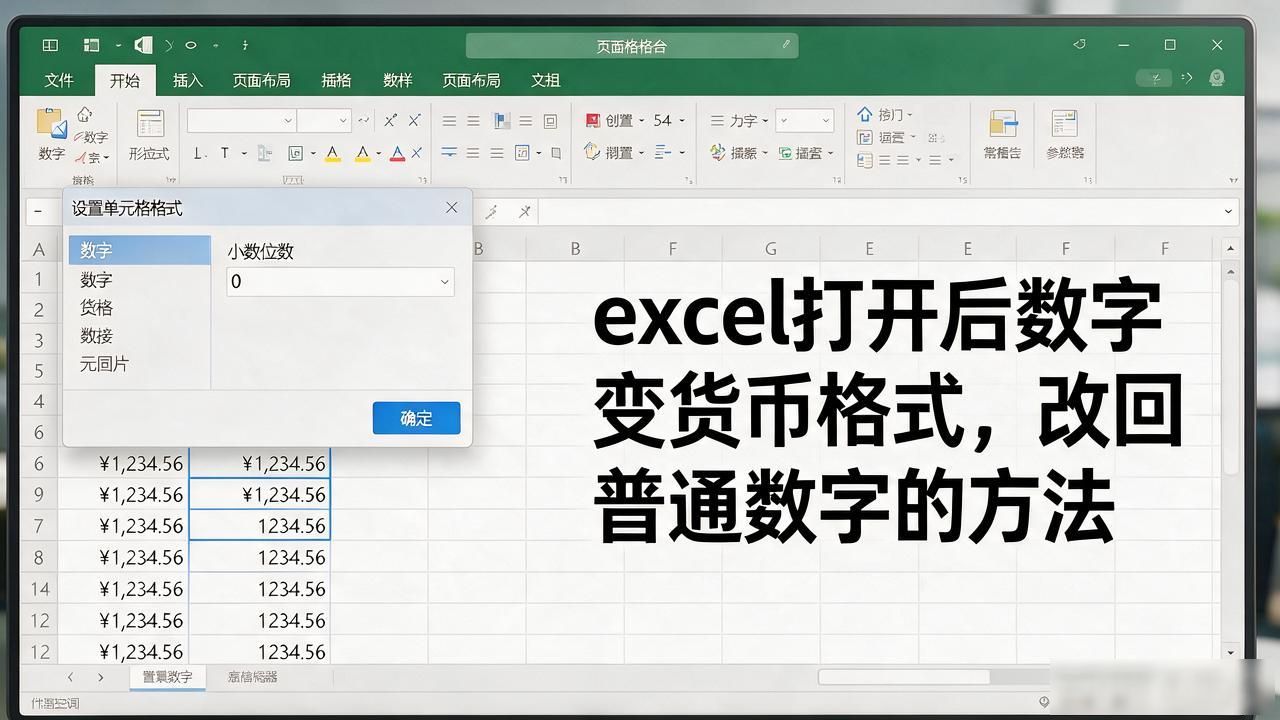Click the title search box 页面格格合

(632, 45)
